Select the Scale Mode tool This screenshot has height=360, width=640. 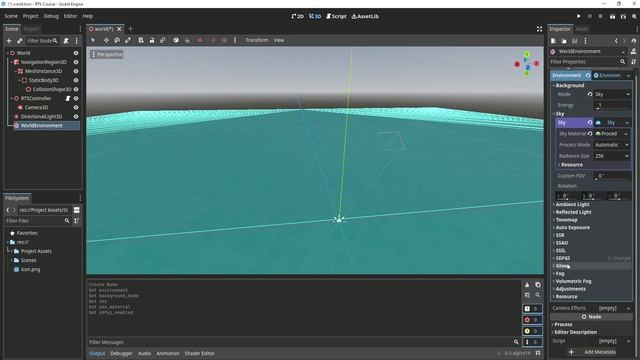pos(128,40)
